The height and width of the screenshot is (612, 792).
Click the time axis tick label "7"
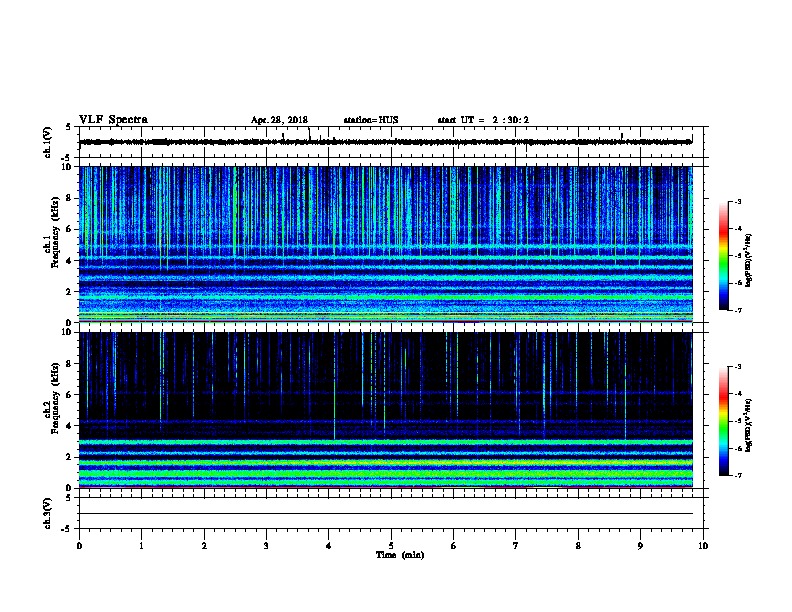tap(516, 546)
